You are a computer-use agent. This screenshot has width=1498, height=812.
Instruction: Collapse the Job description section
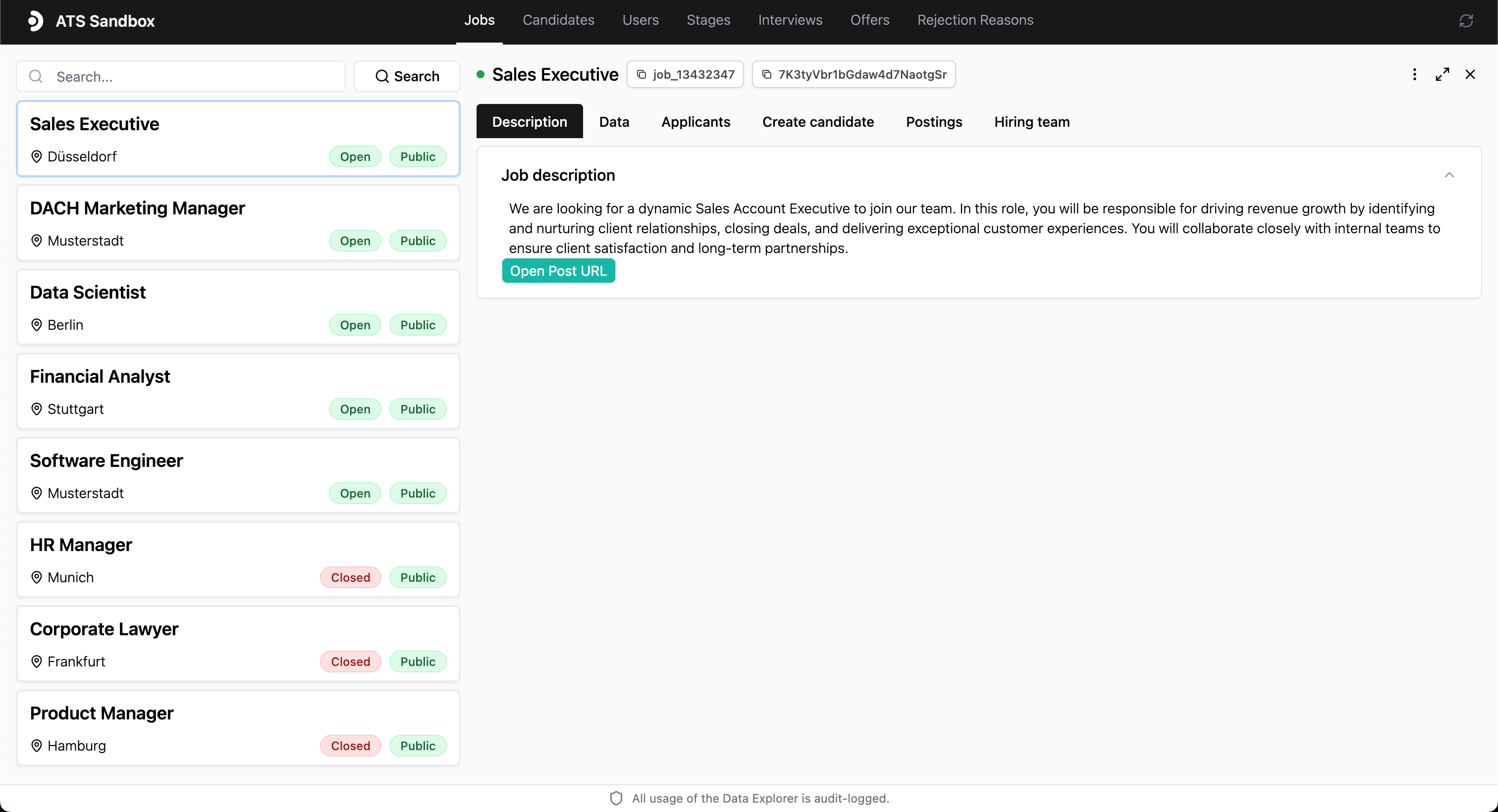(1449, 175)
